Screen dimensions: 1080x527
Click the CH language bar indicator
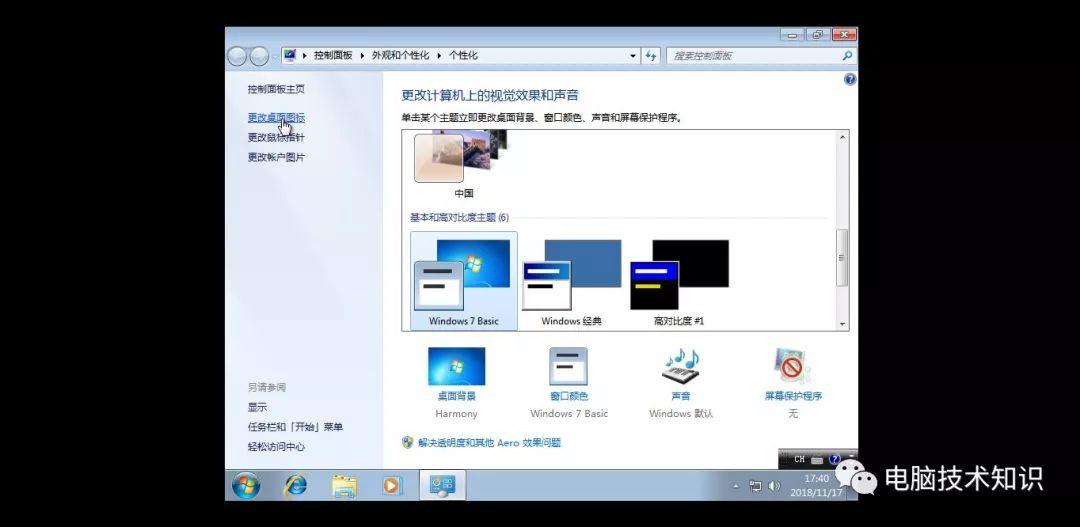pyautogui.click(x=799, y=459)
